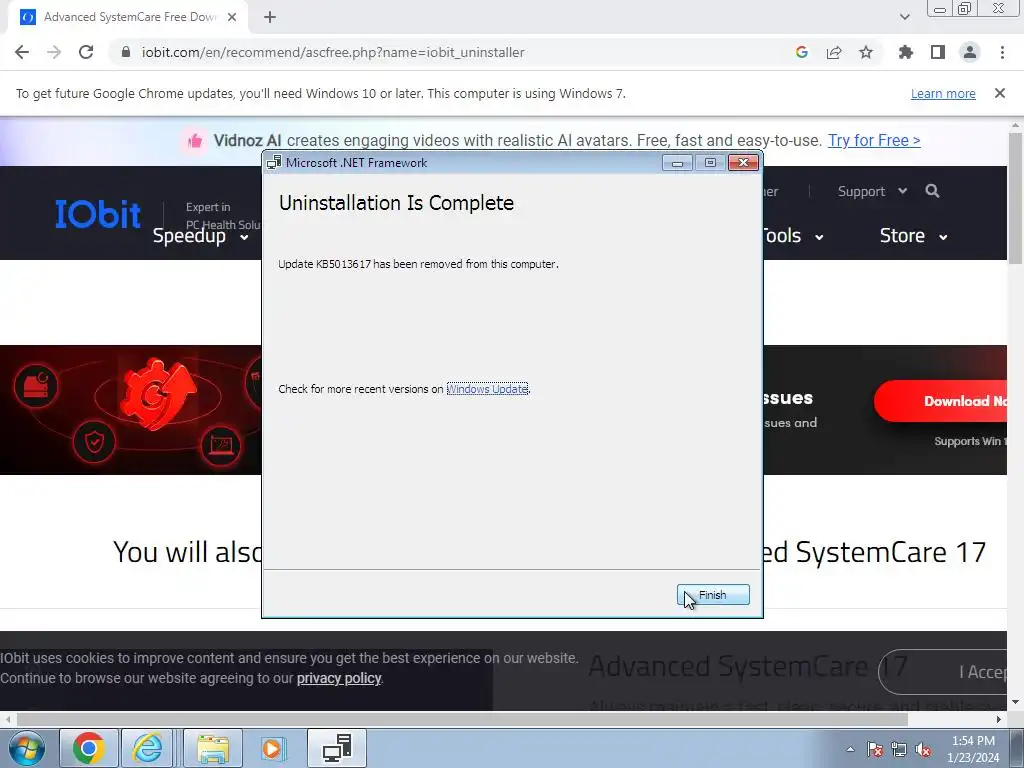This screenshot has height=768, width=1024.
Task: Open the Windows Start menu
Action: [27, 748]
